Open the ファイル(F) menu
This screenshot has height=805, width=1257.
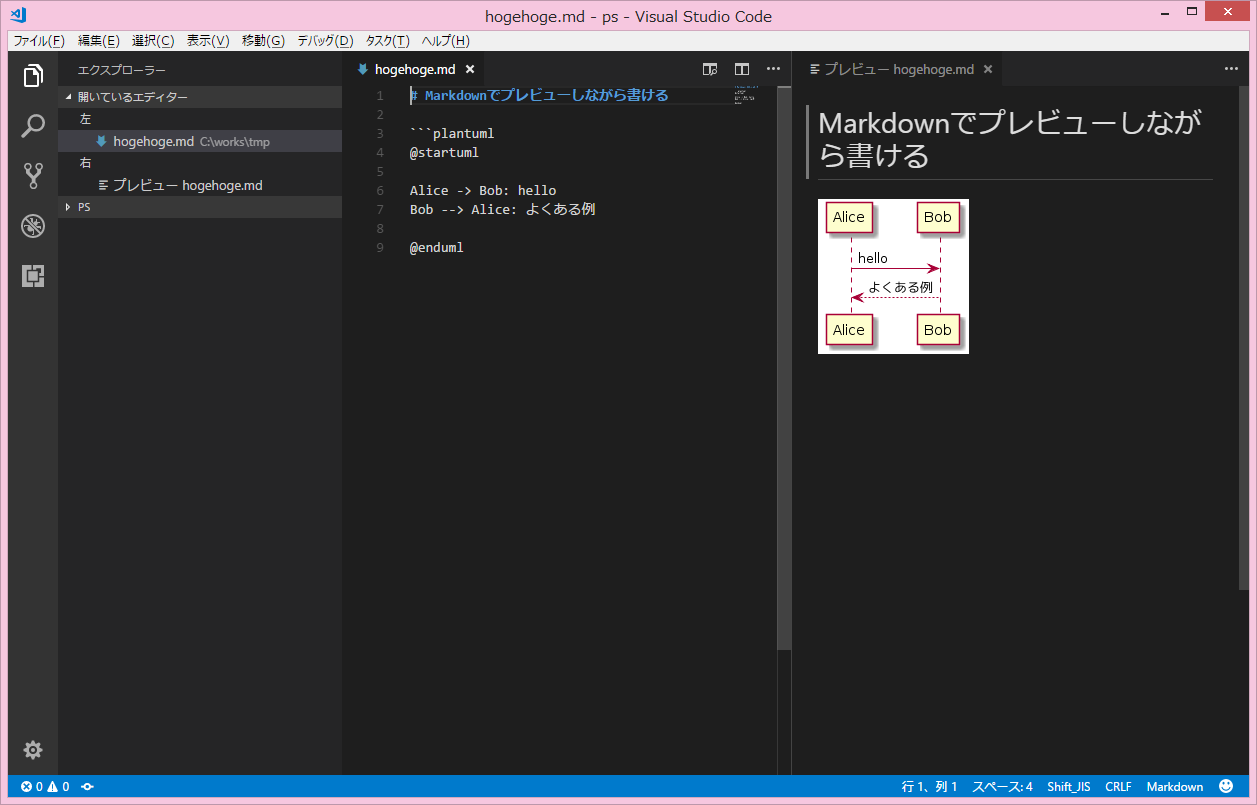pyautogui.click(x=39, y=41)
